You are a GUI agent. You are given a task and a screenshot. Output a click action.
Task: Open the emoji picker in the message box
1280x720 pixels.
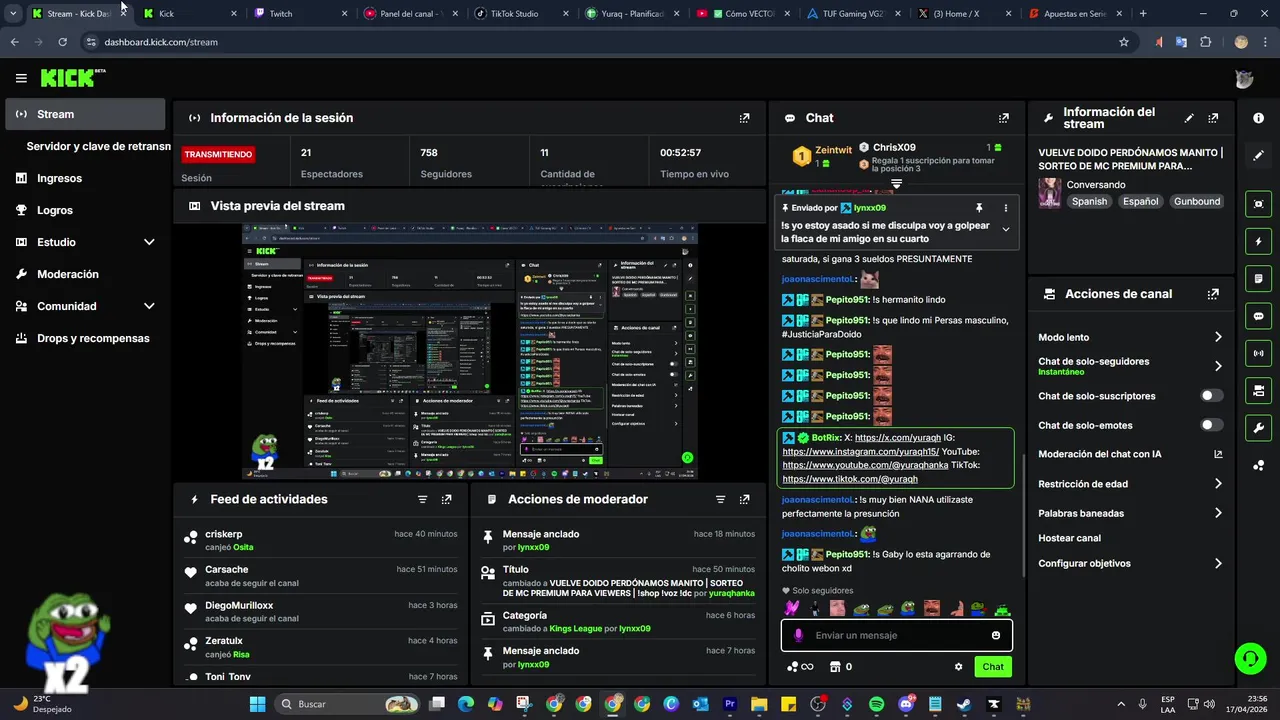click(996, 635)
